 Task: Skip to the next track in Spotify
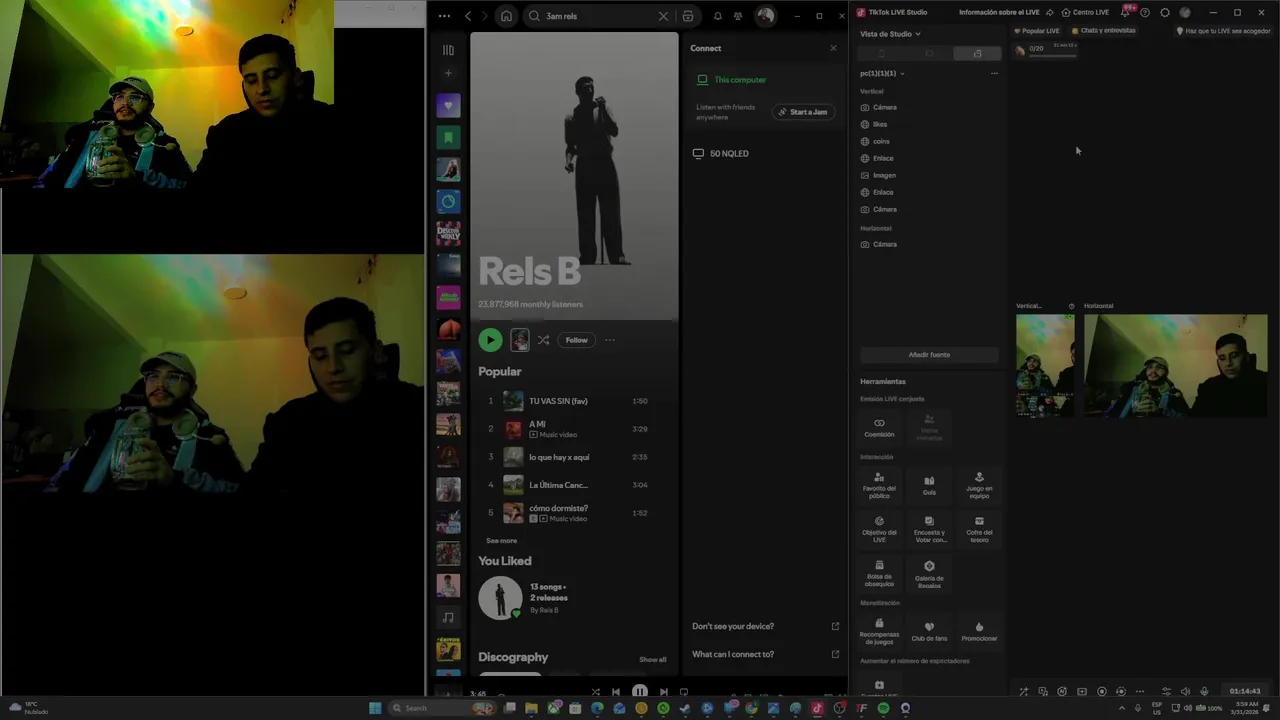coord(663,692)
